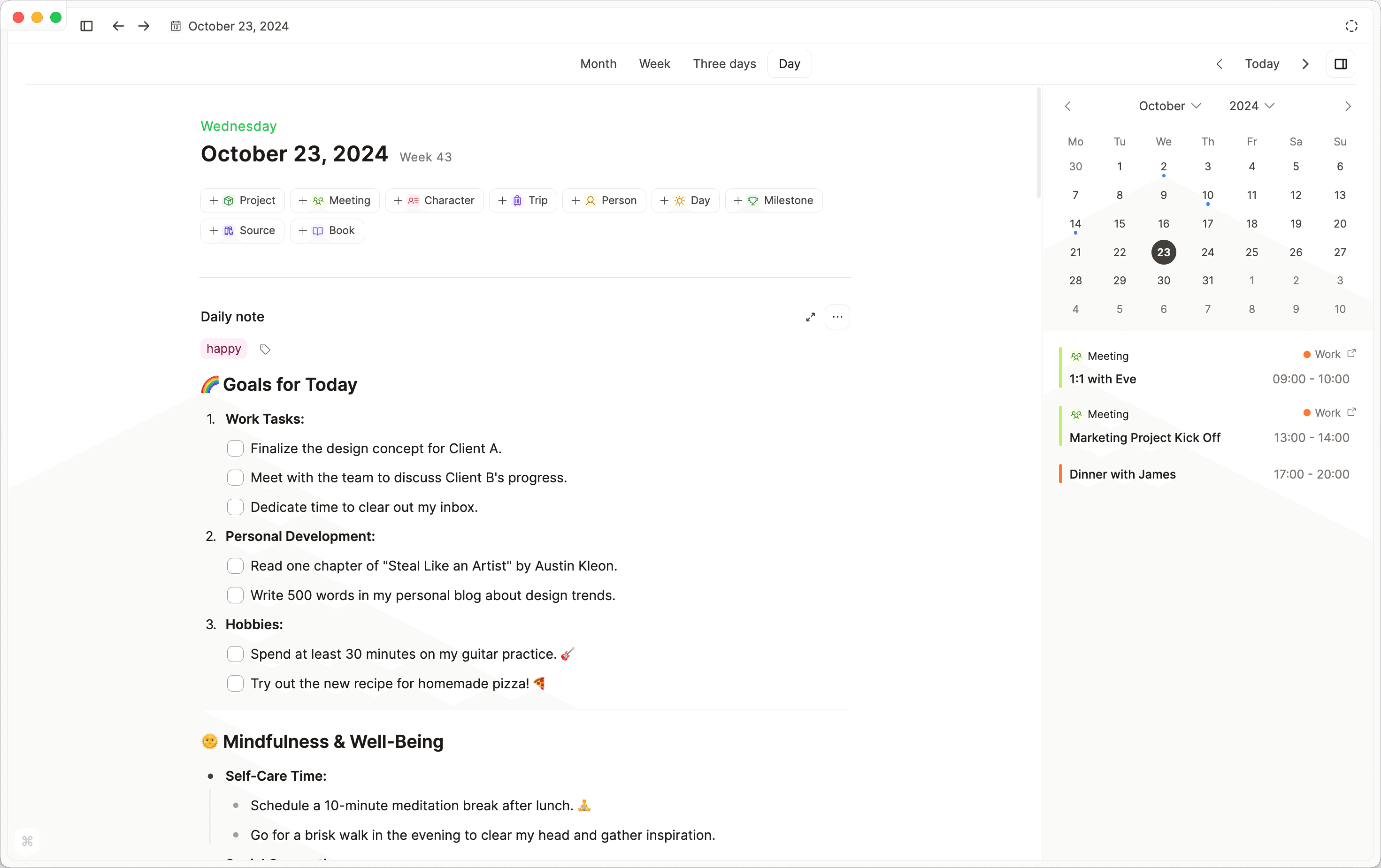This screenshot has height=868, width=1381.
Task: Open the October month dropdown
Action: 1169,106
